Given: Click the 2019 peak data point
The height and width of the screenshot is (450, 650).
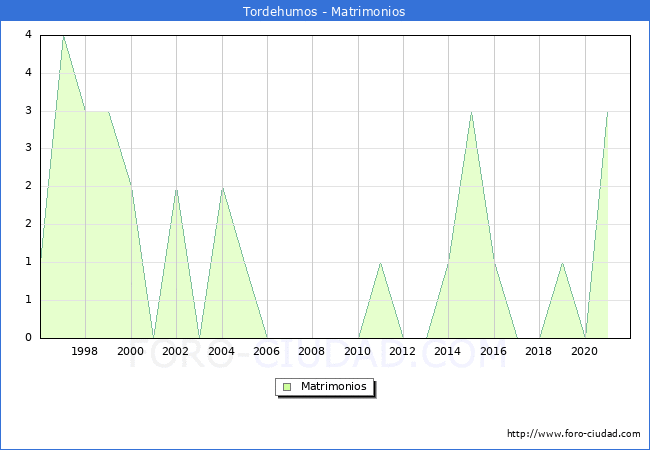Looking at the screenshot, I should 562,263.
